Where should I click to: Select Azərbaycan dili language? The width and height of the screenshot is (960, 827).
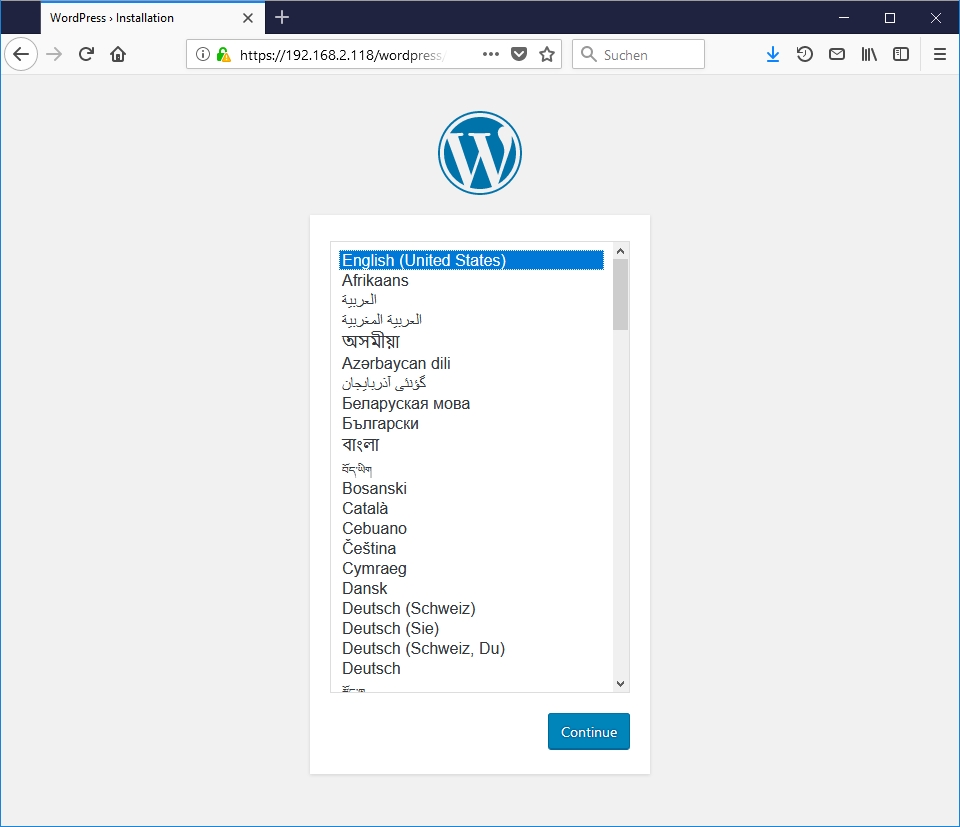pyautogui.click(x=471, y=364)
